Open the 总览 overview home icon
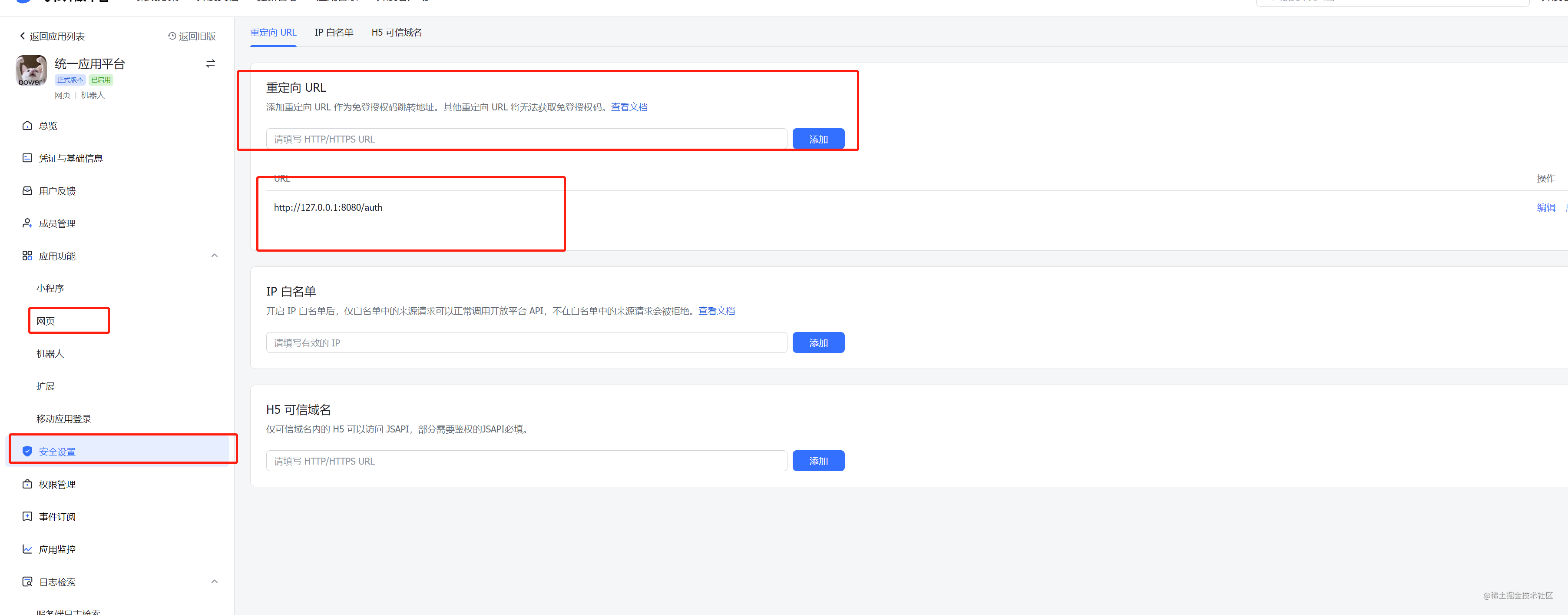This screenshot has height=615, width=1568. 27,126
